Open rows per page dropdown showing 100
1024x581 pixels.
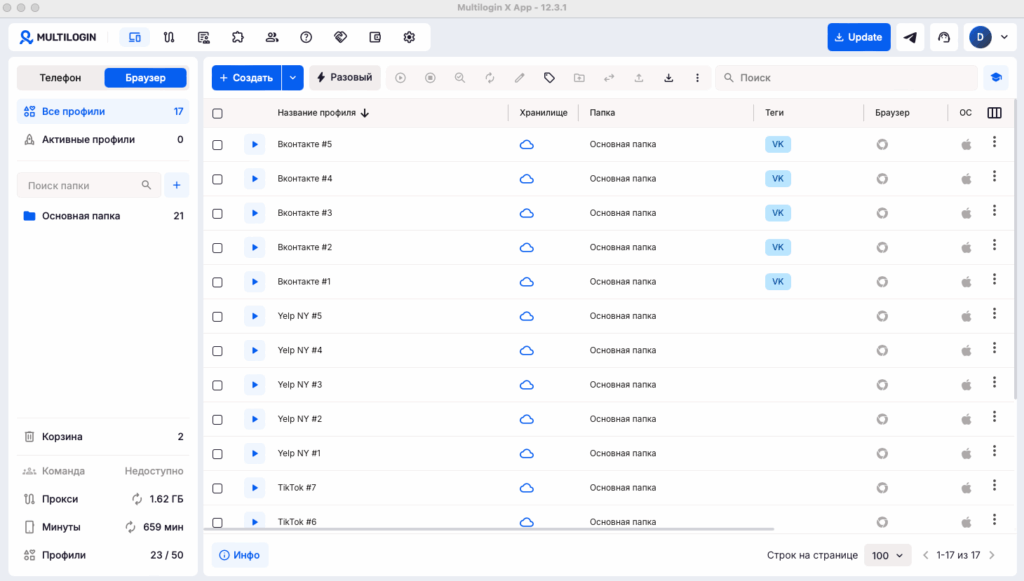point(888,556)
